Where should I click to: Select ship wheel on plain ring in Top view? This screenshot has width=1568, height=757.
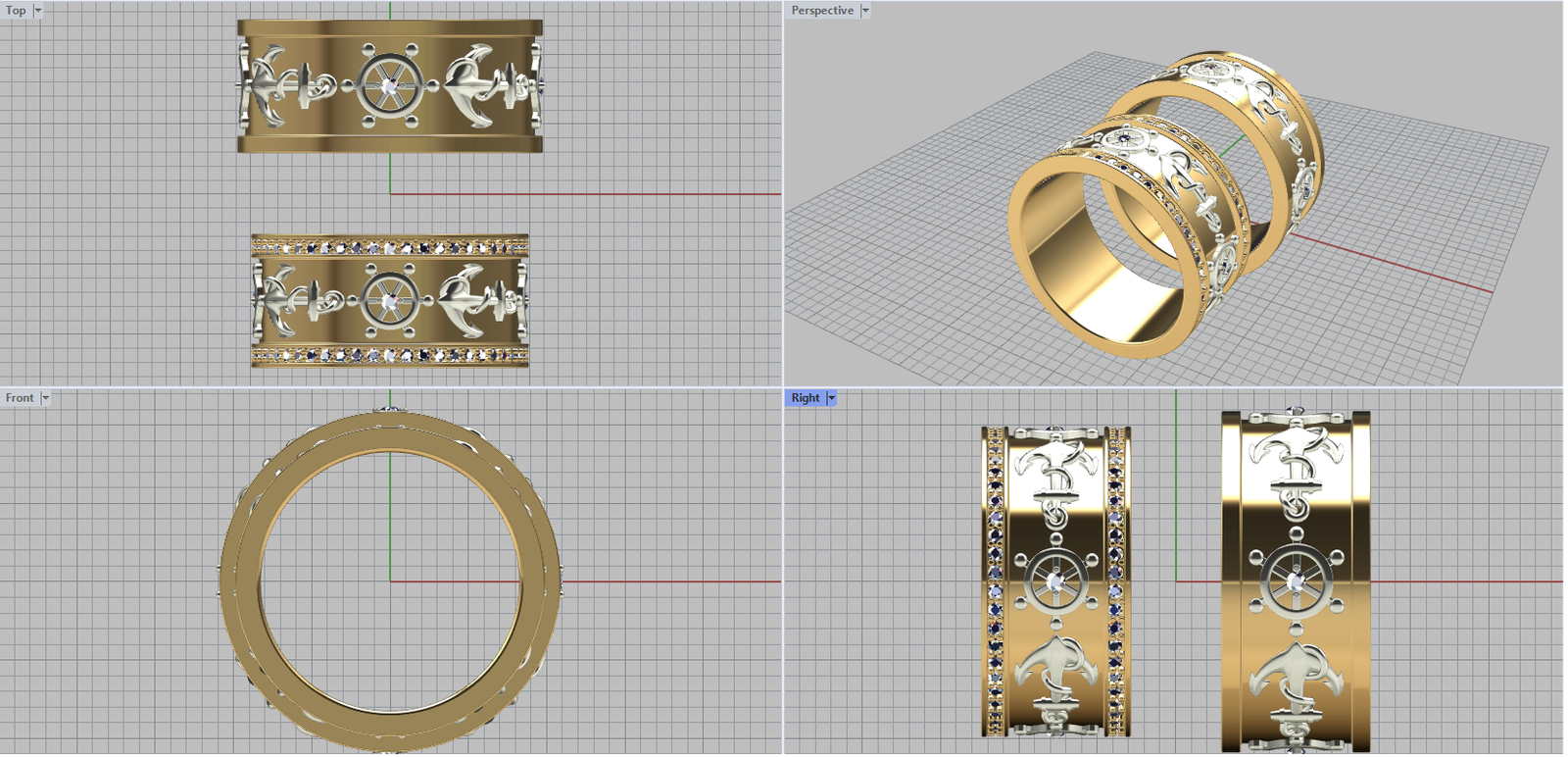pyautogui.click(x=390, y=86)
